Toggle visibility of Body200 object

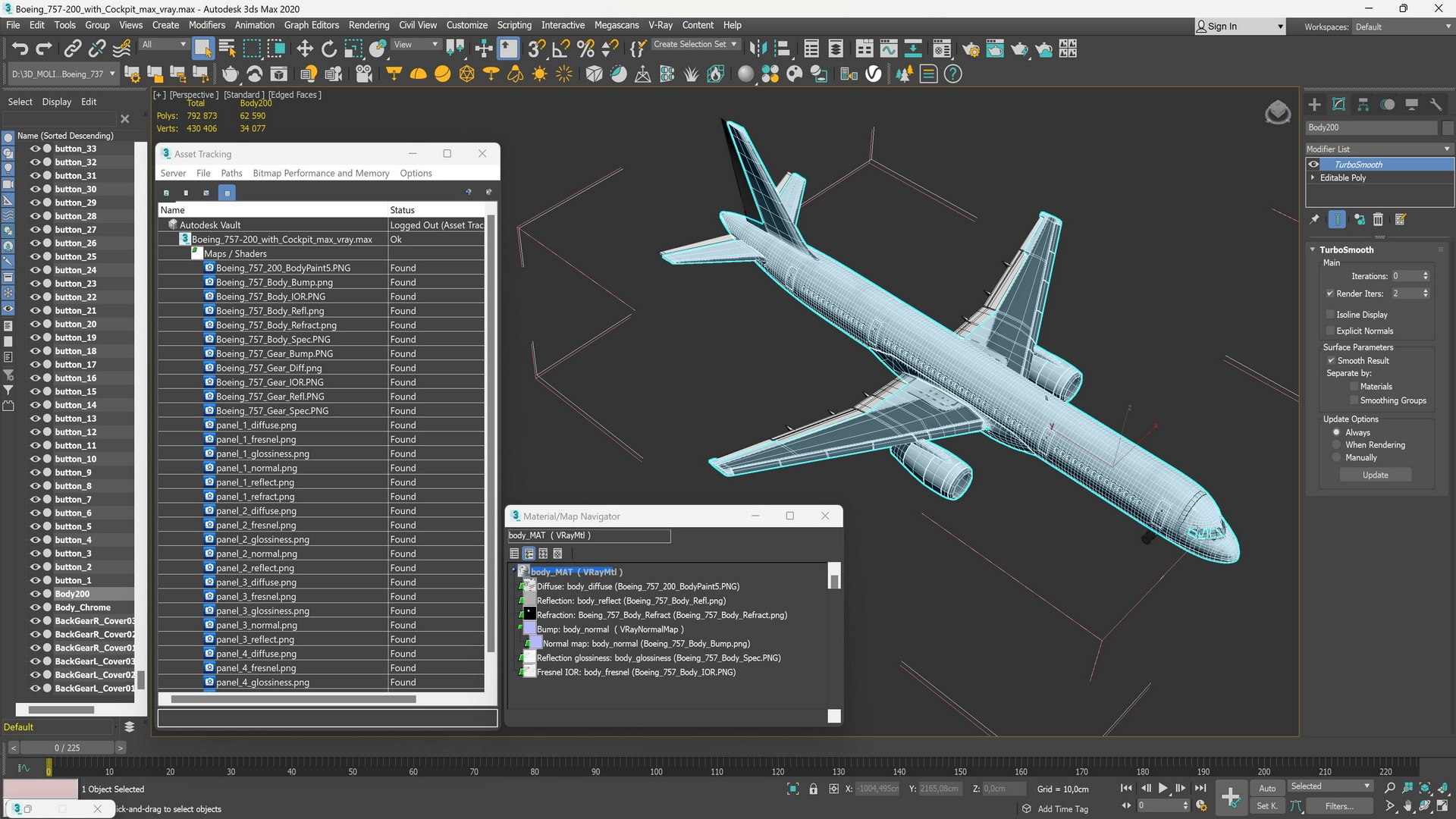[x=35, y=594]
